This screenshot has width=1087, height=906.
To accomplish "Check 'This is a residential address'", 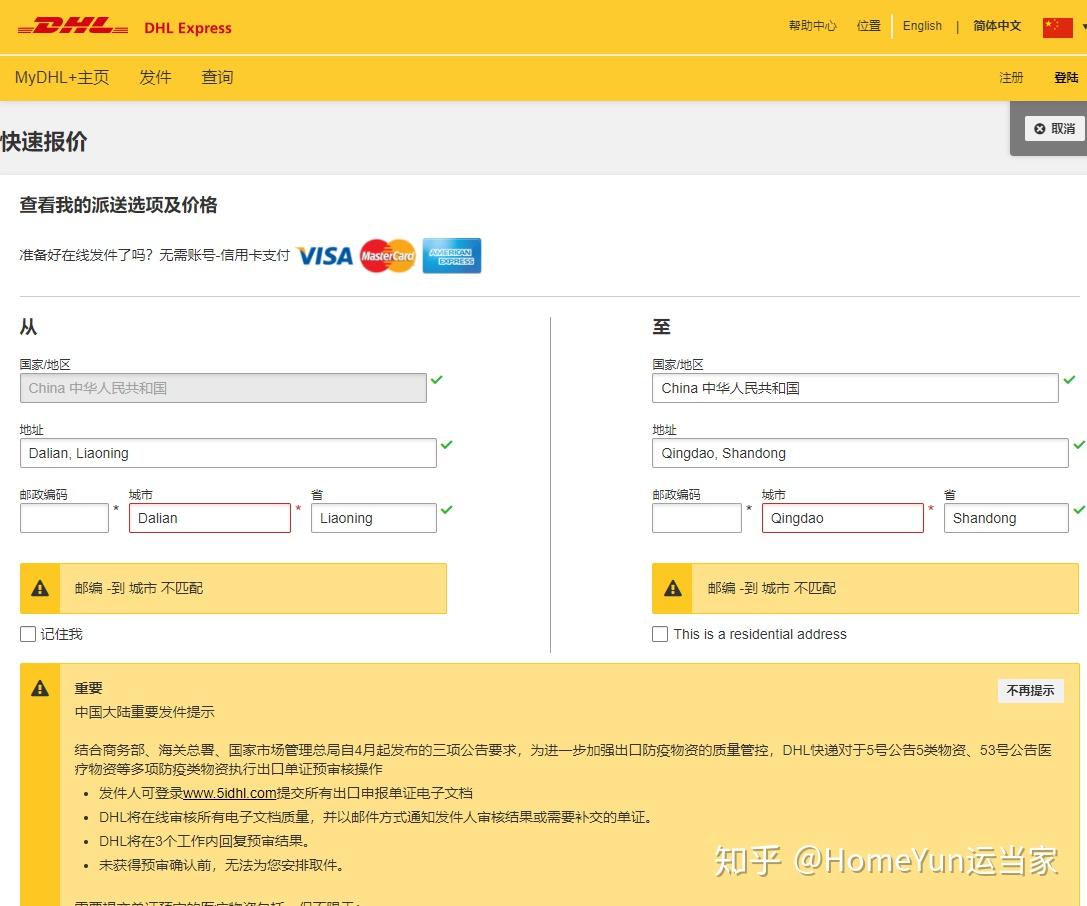I will tap(660, 634).
